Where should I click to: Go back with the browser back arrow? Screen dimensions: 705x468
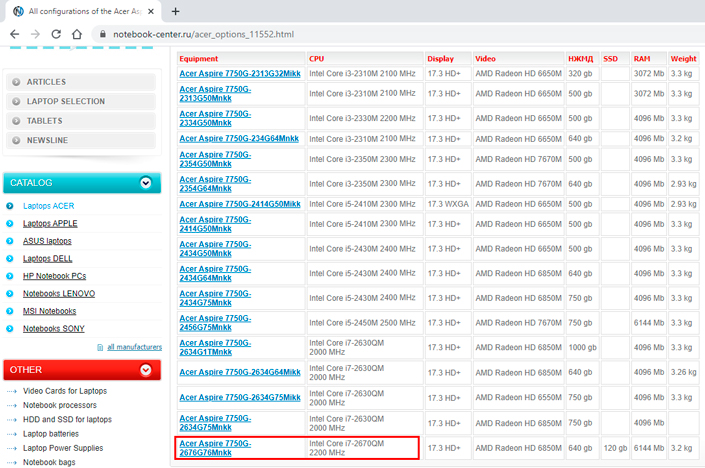[14, 34]
